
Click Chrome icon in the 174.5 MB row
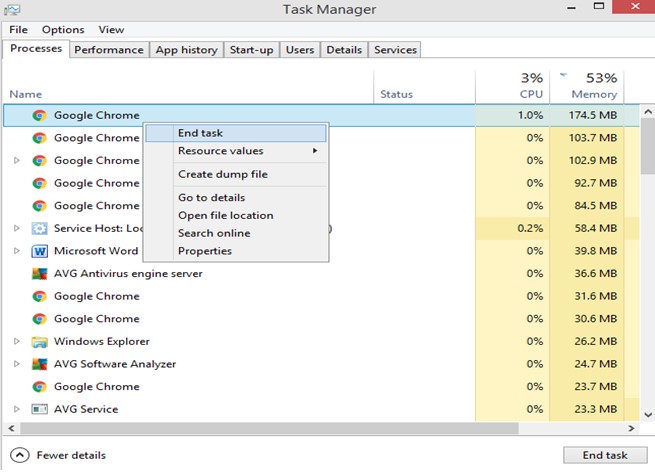[39, 115]
